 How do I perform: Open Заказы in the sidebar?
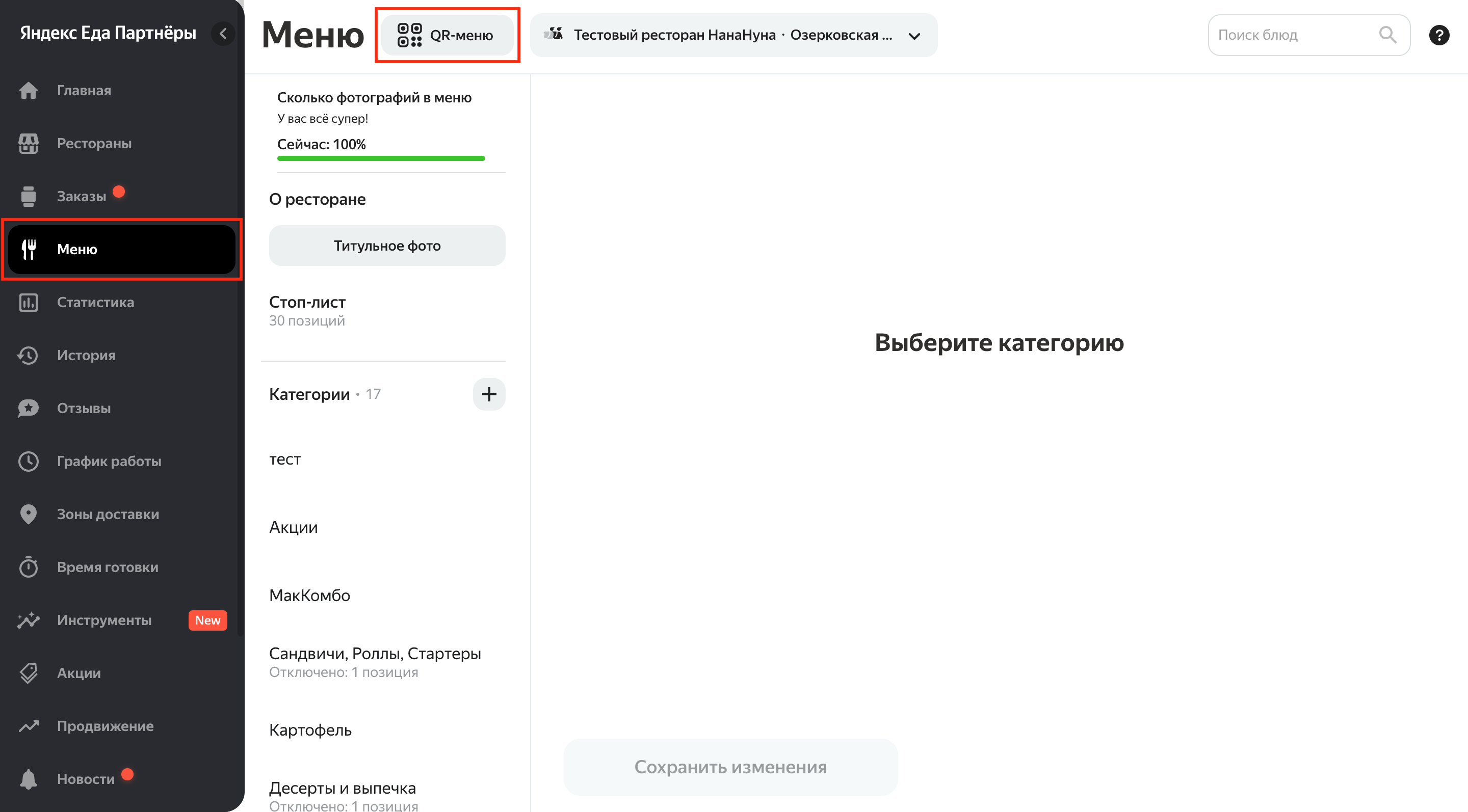(121, 197)
